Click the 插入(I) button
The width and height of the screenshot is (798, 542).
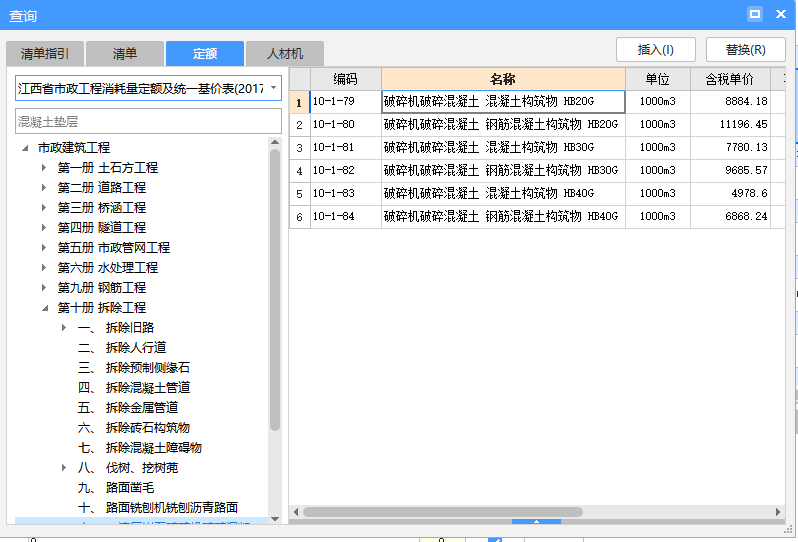pyautogui.click(x=656, y=50)
